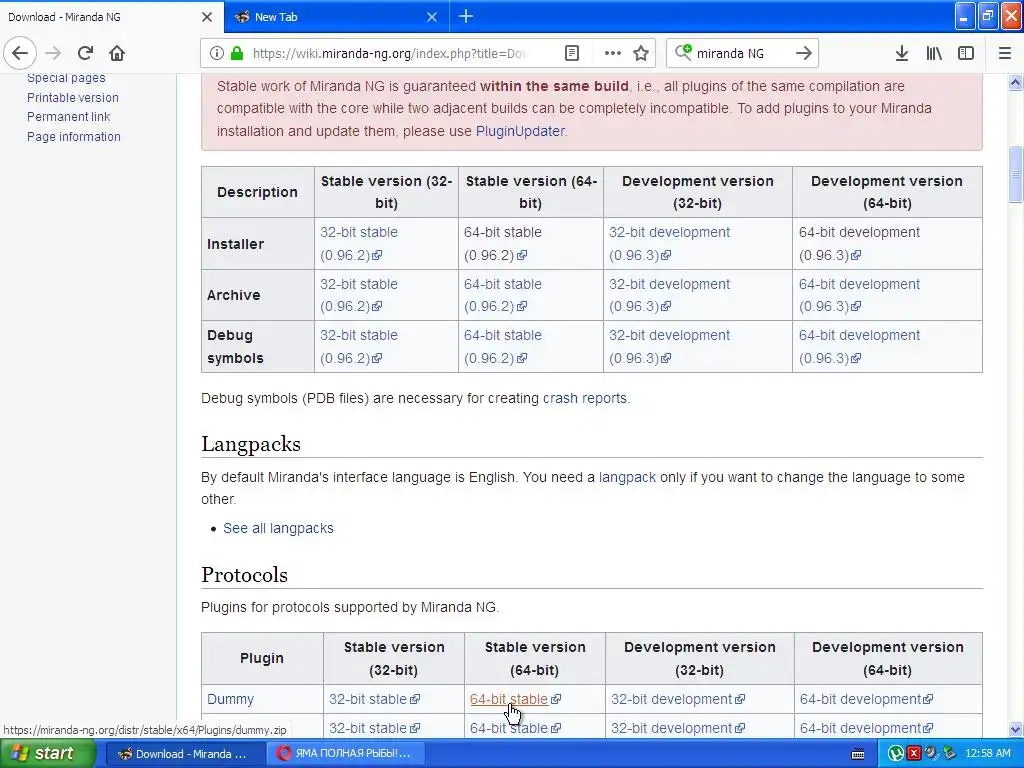Download Archive 64-bit development (0.96.3)
1024x768 pixels.
click(859, 295)
